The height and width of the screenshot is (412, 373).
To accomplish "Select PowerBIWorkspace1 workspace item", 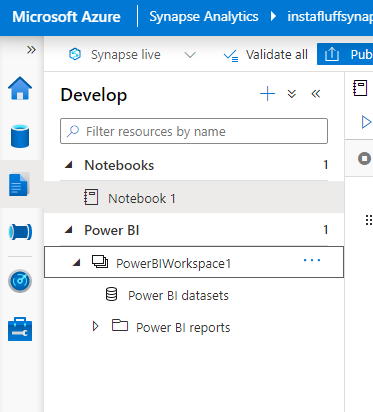I will tap(194, 262).
